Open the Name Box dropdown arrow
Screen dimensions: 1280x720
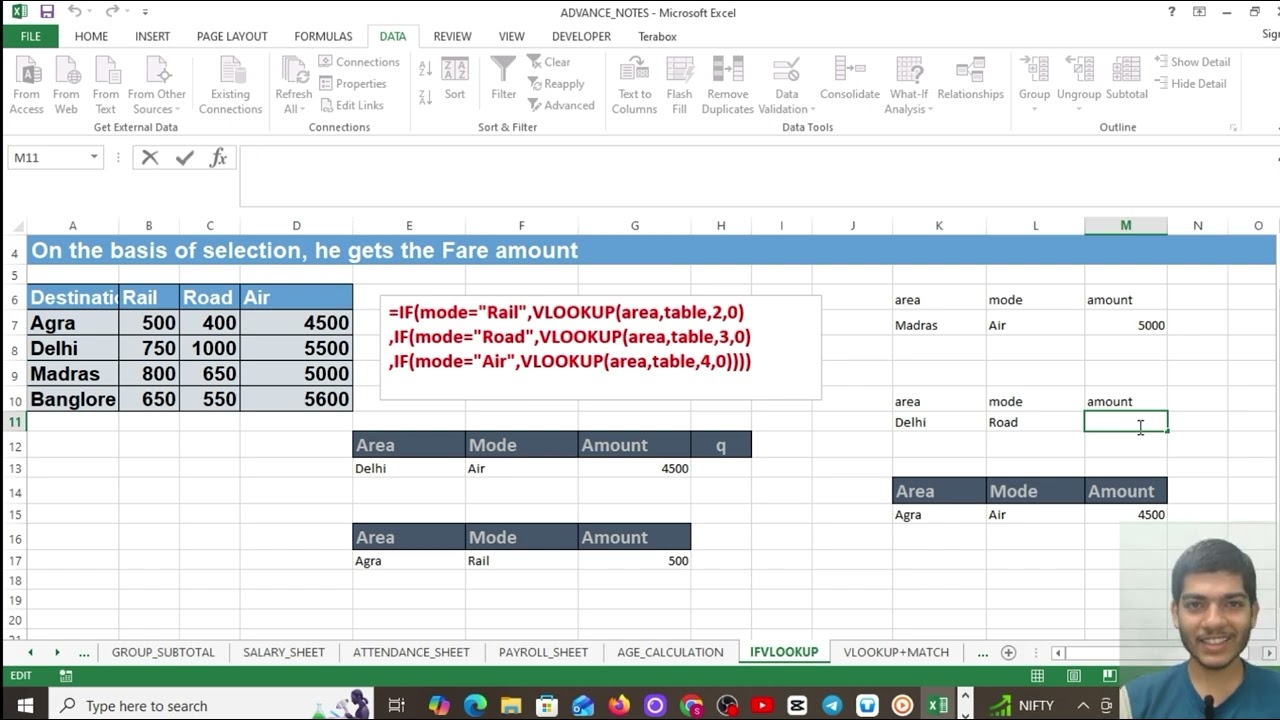[94, 157]
